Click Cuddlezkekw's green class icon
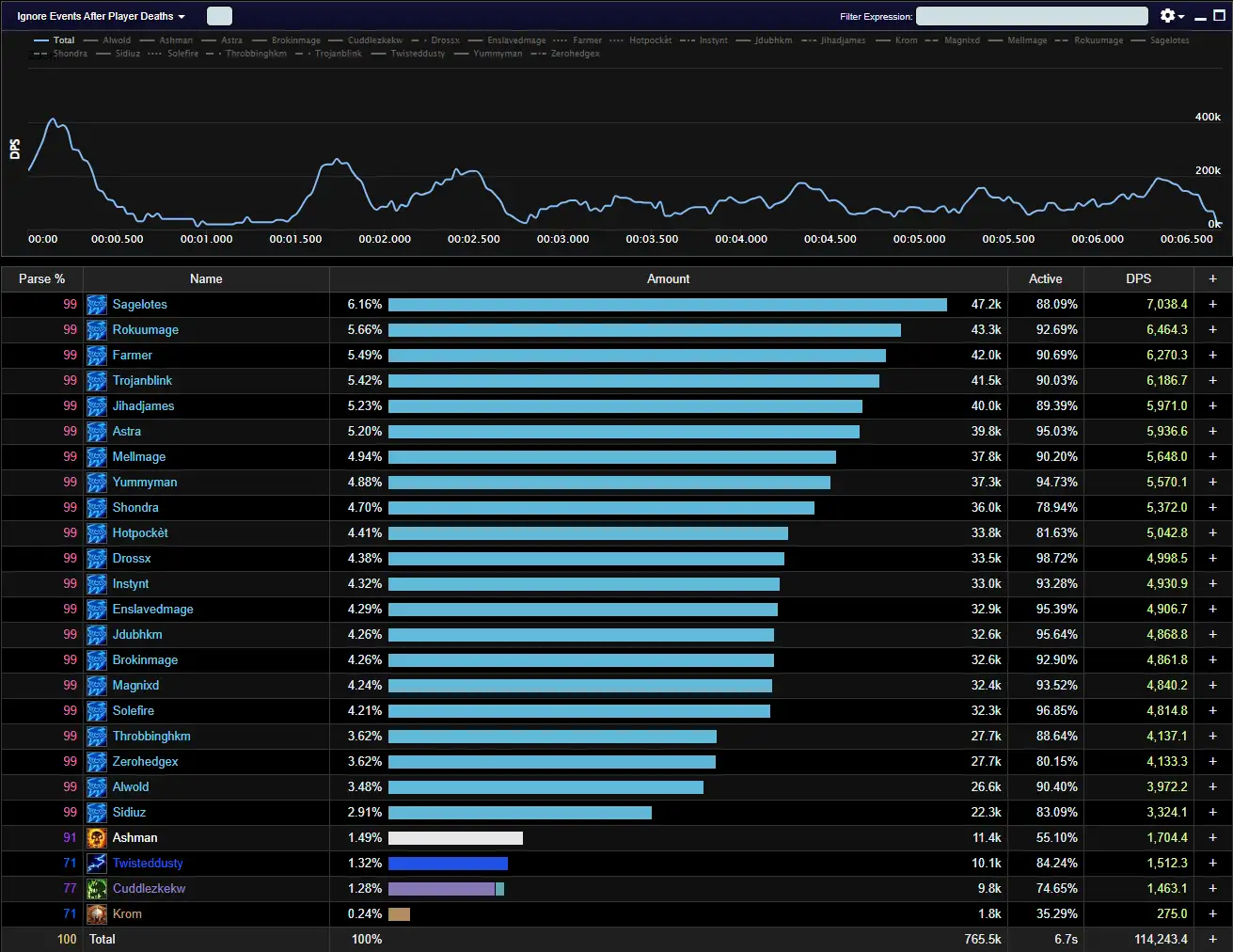Viewport: 1233px width, 952px height. [97, 889]
